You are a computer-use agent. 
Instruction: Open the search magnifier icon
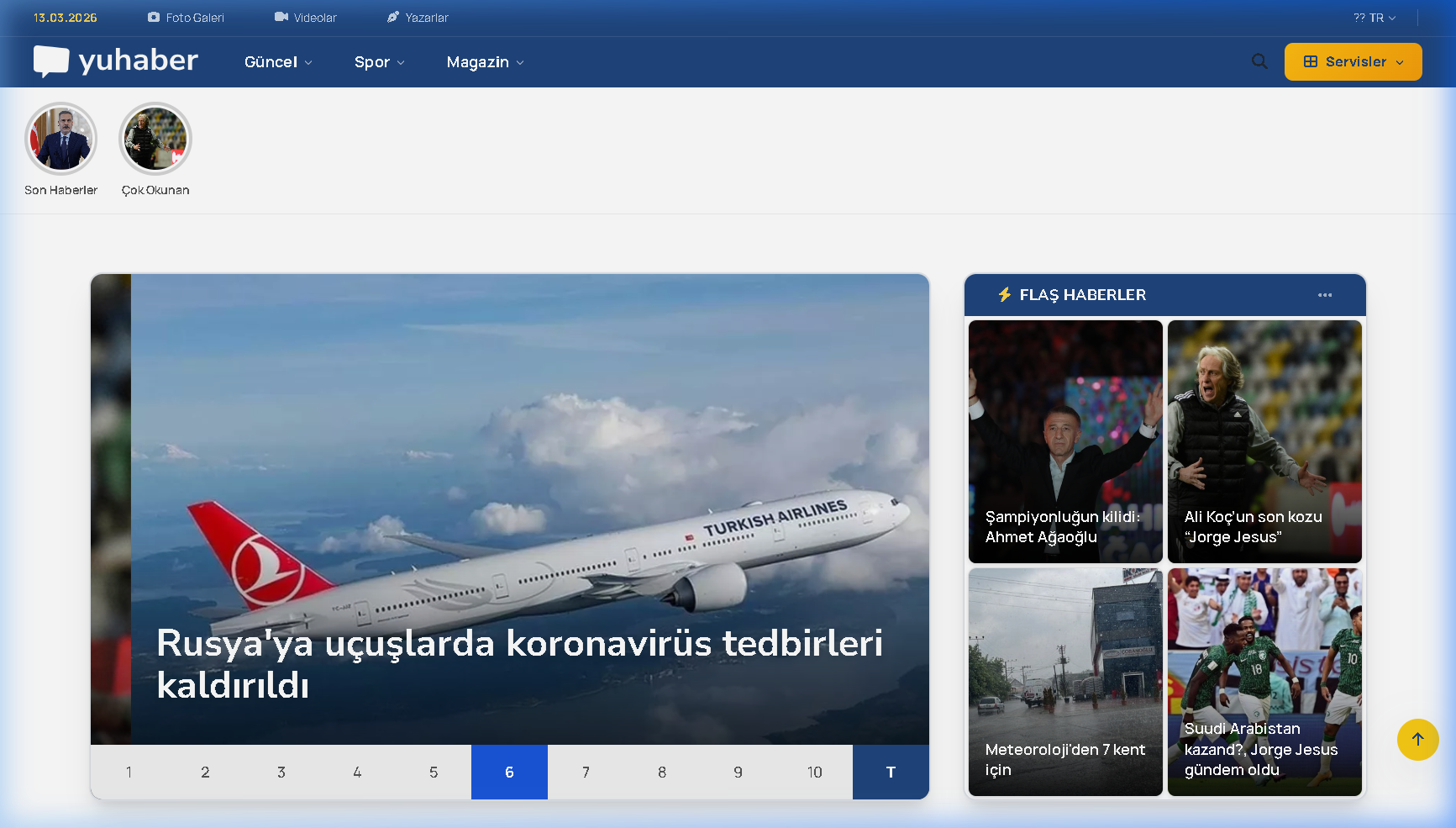click(x=1259, y=61)
